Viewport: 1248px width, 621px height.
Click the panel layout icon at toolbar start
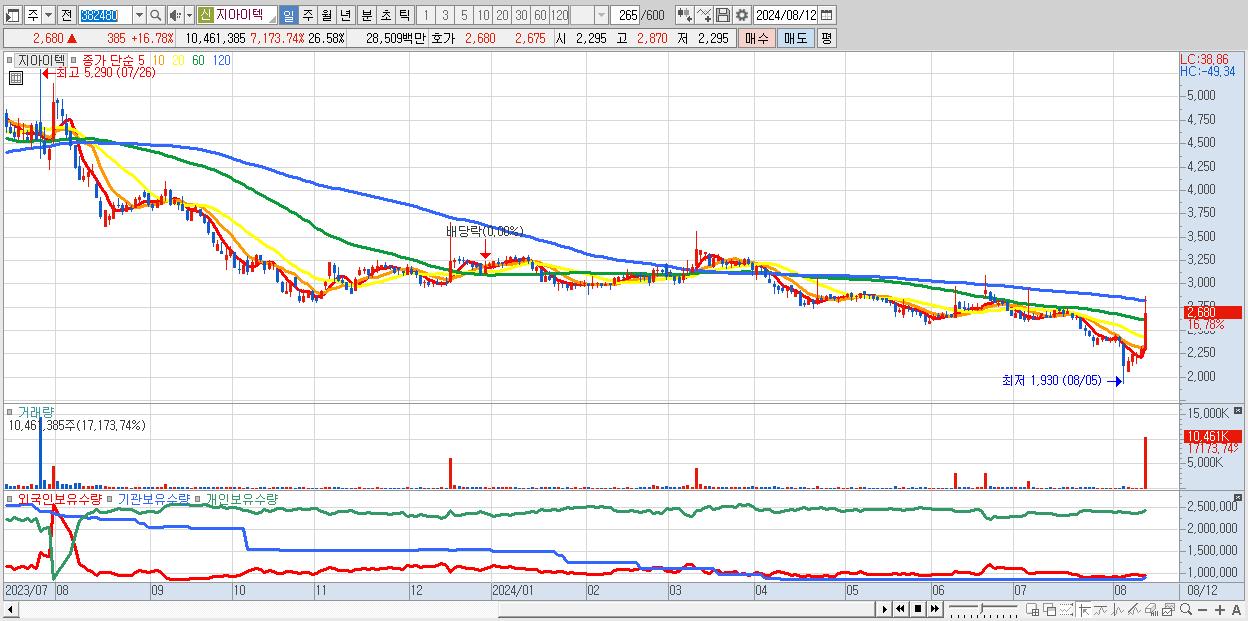pyautogui.click(x=11, y=15)
